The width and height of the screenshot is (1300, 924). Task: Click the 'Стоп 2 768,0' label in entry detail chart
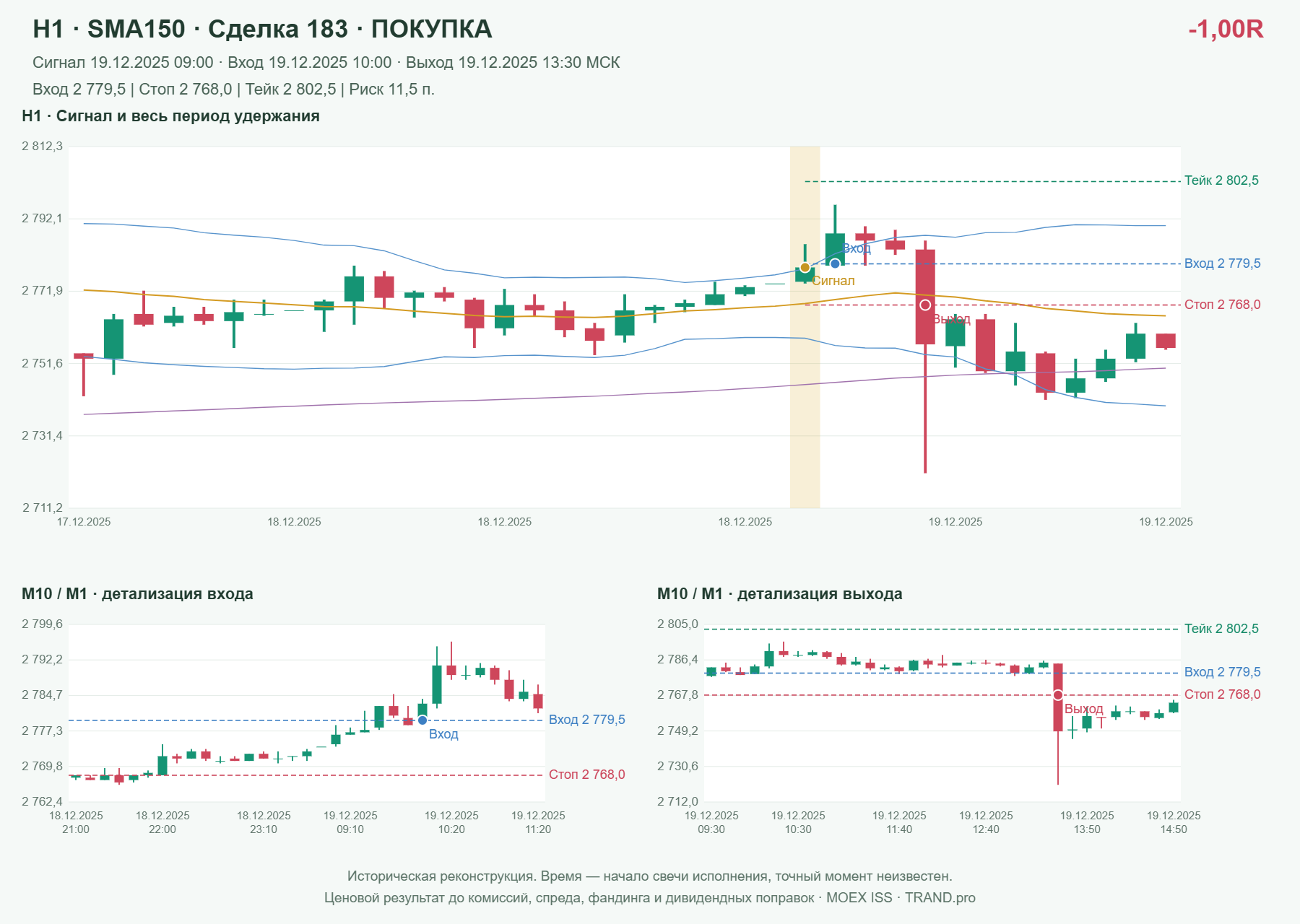point(586,775)
